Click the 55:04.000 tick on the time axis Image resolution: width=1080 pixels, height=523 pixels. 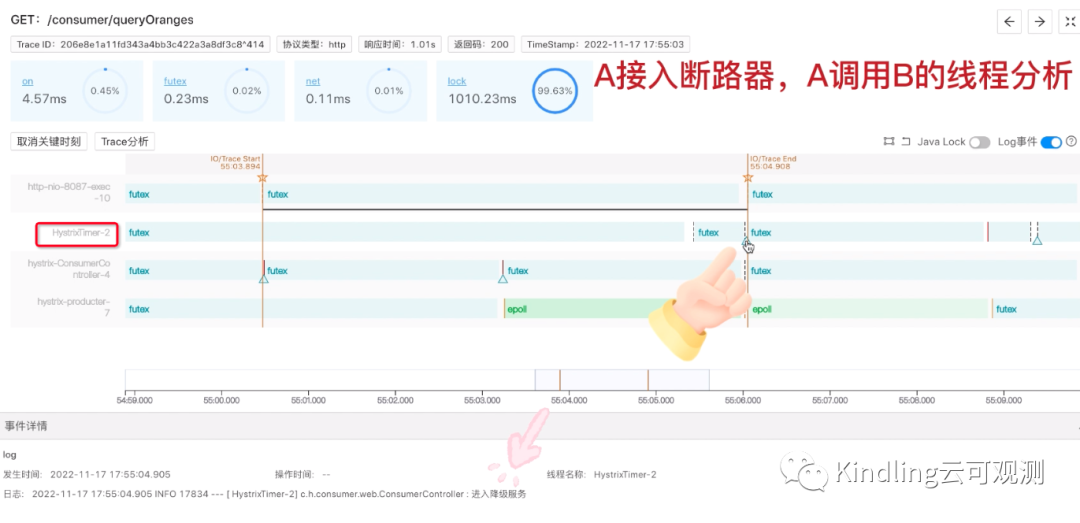point(569,399)
